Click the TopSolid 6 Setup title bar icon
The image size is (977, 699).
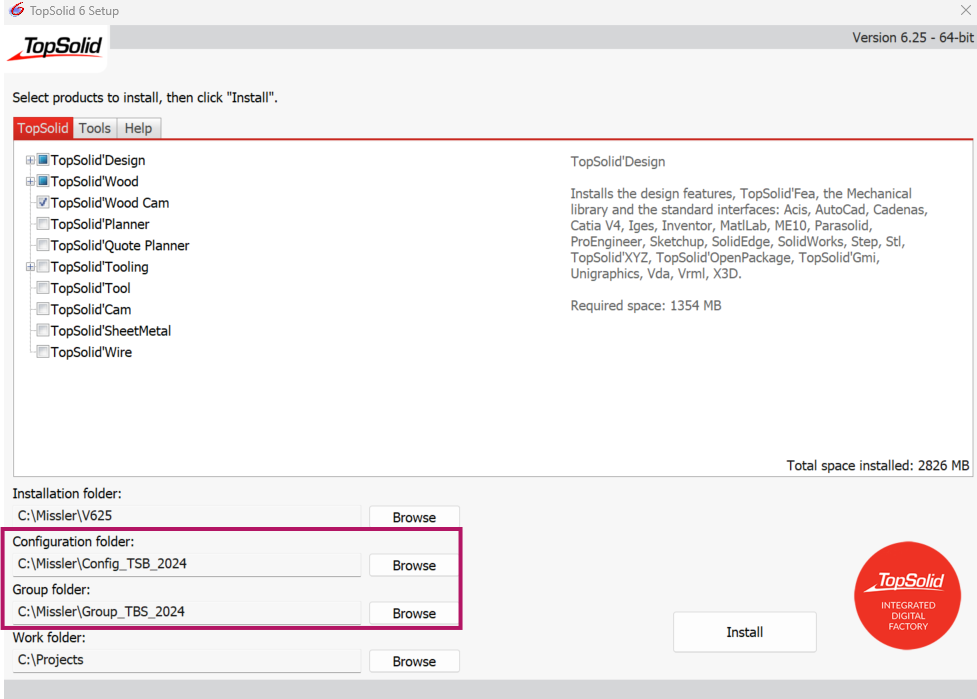16,11
